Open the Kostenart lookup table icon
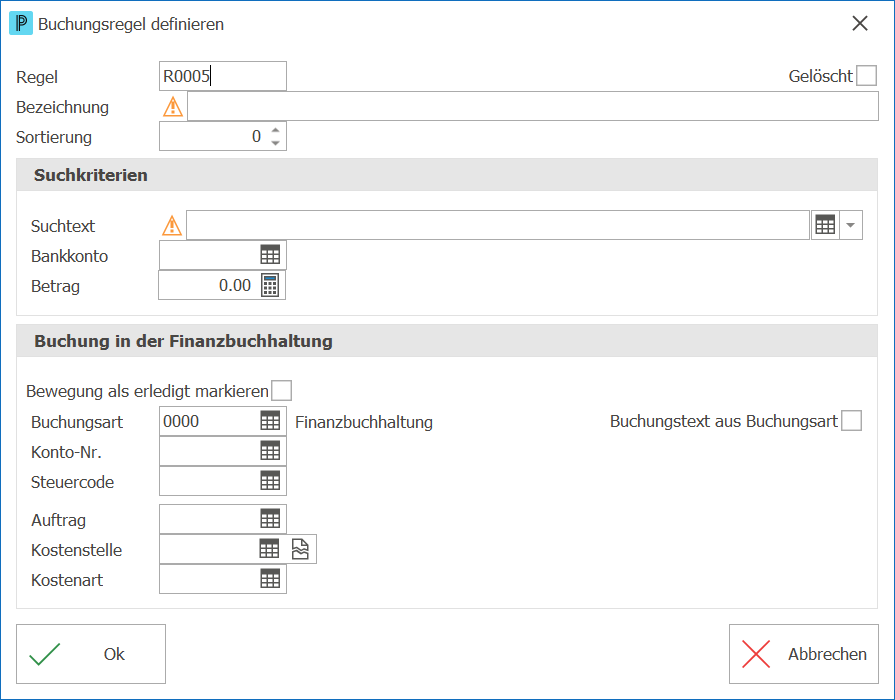Viewport: 895px width, 700px height. (270, 579)
